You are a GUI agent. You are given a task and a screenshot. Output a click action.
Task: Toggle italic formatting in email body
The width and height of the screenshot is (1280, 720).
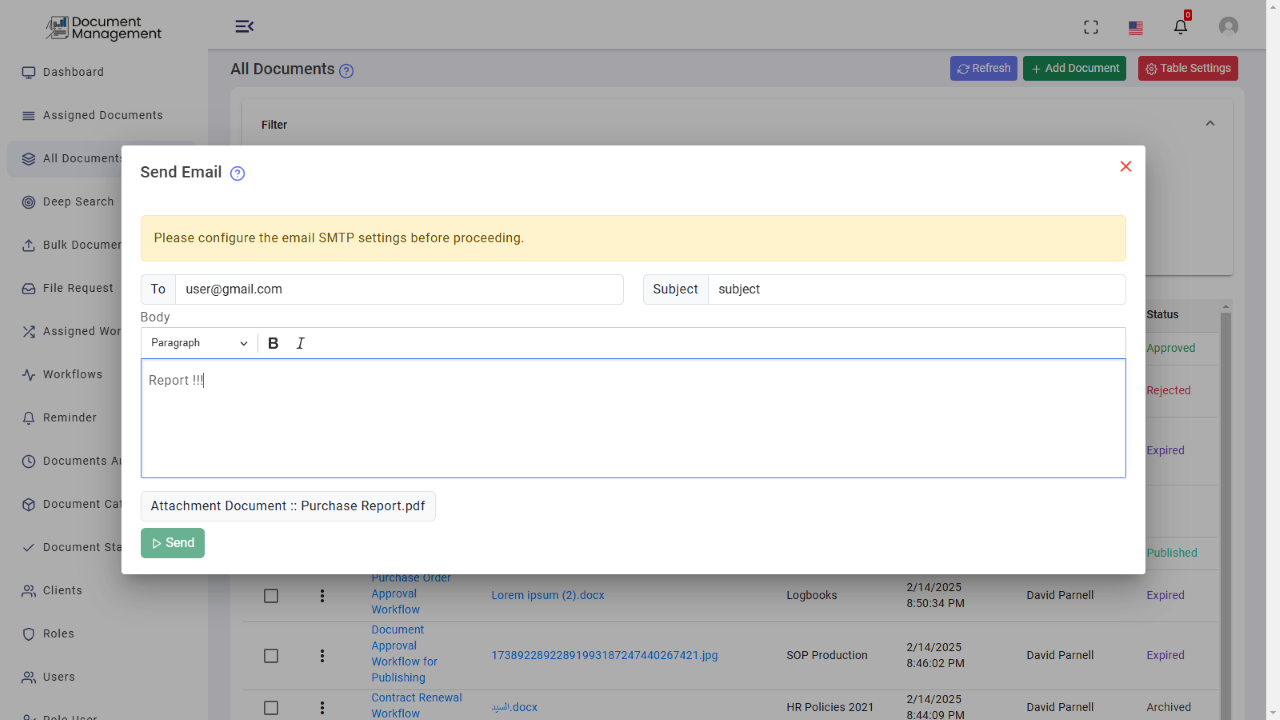coord(300,343)
